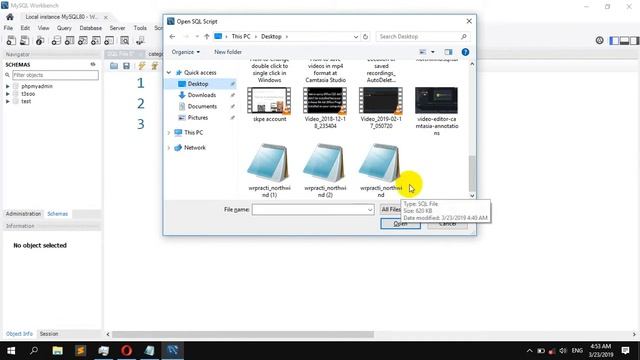
Task: Select the skpe account video file
Action: pos(269,104)
